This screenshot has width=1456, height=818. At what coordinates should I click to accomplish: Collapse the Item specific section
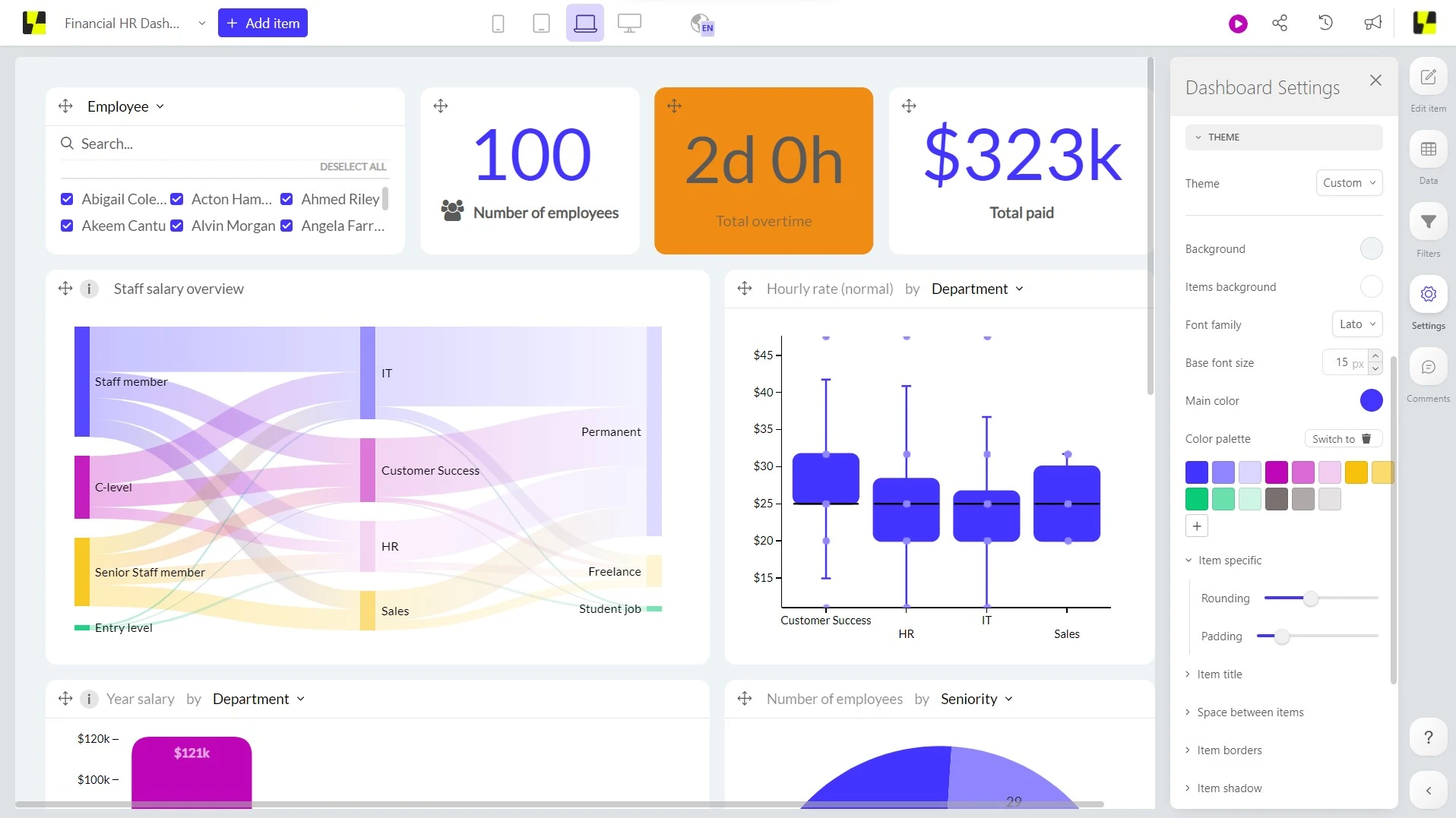click(x=1223, y=561)
